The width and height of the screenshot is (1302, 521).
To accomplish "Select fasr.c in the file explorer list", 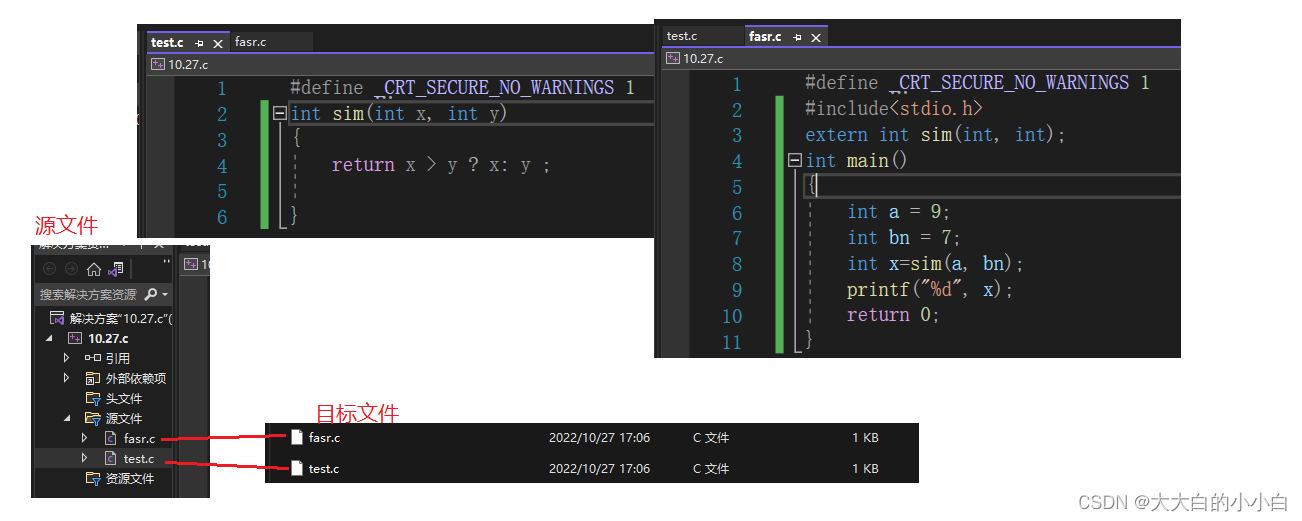I will pyautogui.click(x=324, y=437).
